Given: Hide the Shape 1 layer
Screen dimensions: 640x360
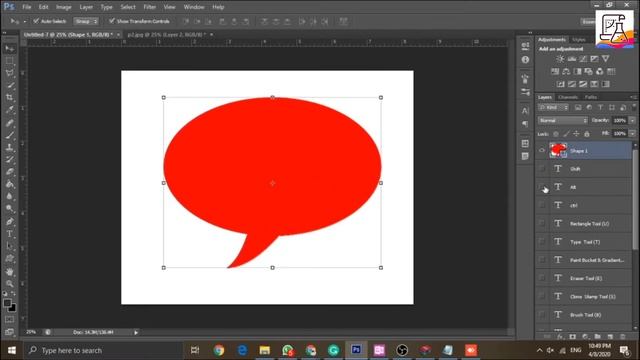Looking at the screenshot, I should click(x=542, y=151).
